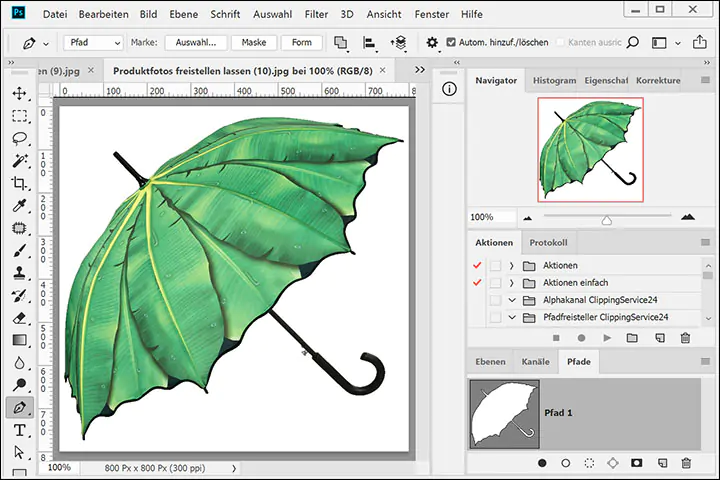Screen dimensions: 720x480
Task: Toggle checkmark for 'Aktionen einfach' set
Action: point(477,283)
